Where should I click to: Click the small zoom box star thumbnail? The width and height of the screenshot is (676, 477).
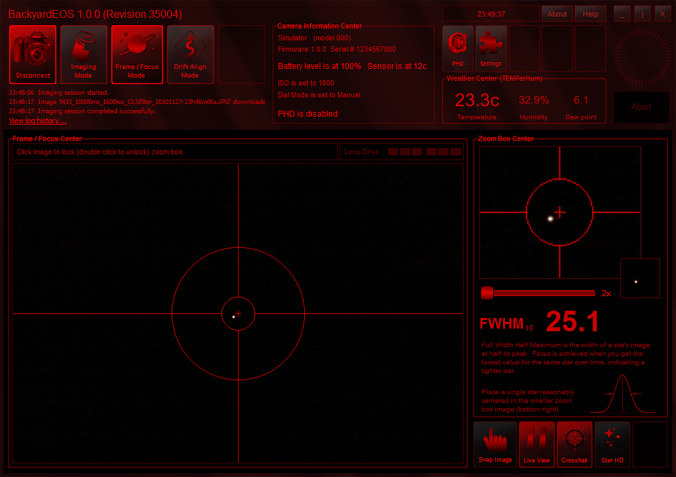(640, 279)
